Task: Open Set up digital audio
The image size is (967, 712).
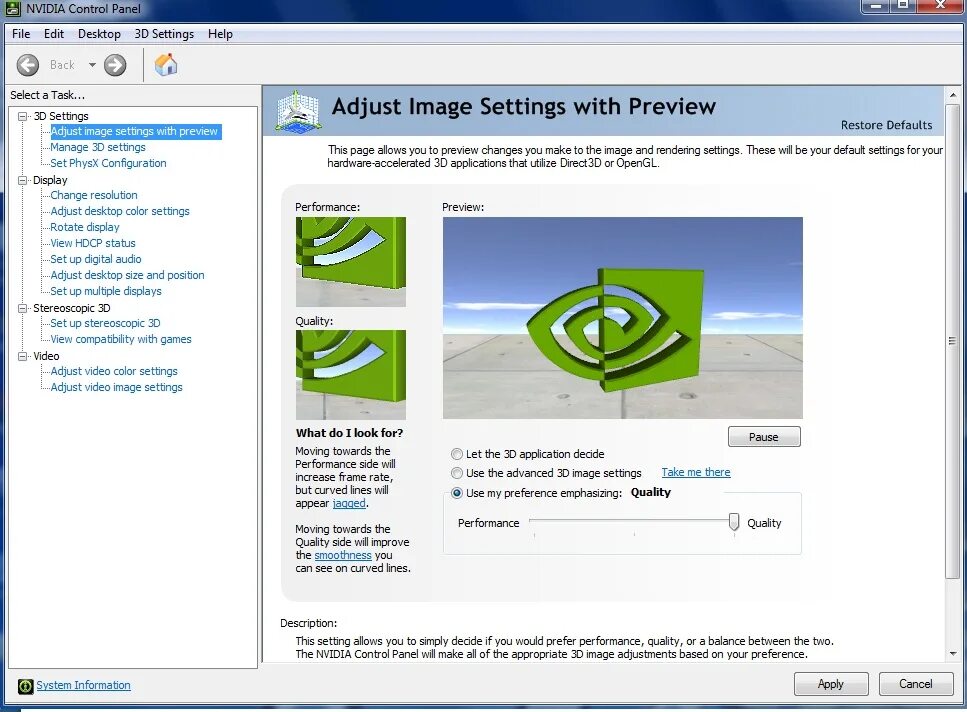Action: coord(96,260)
